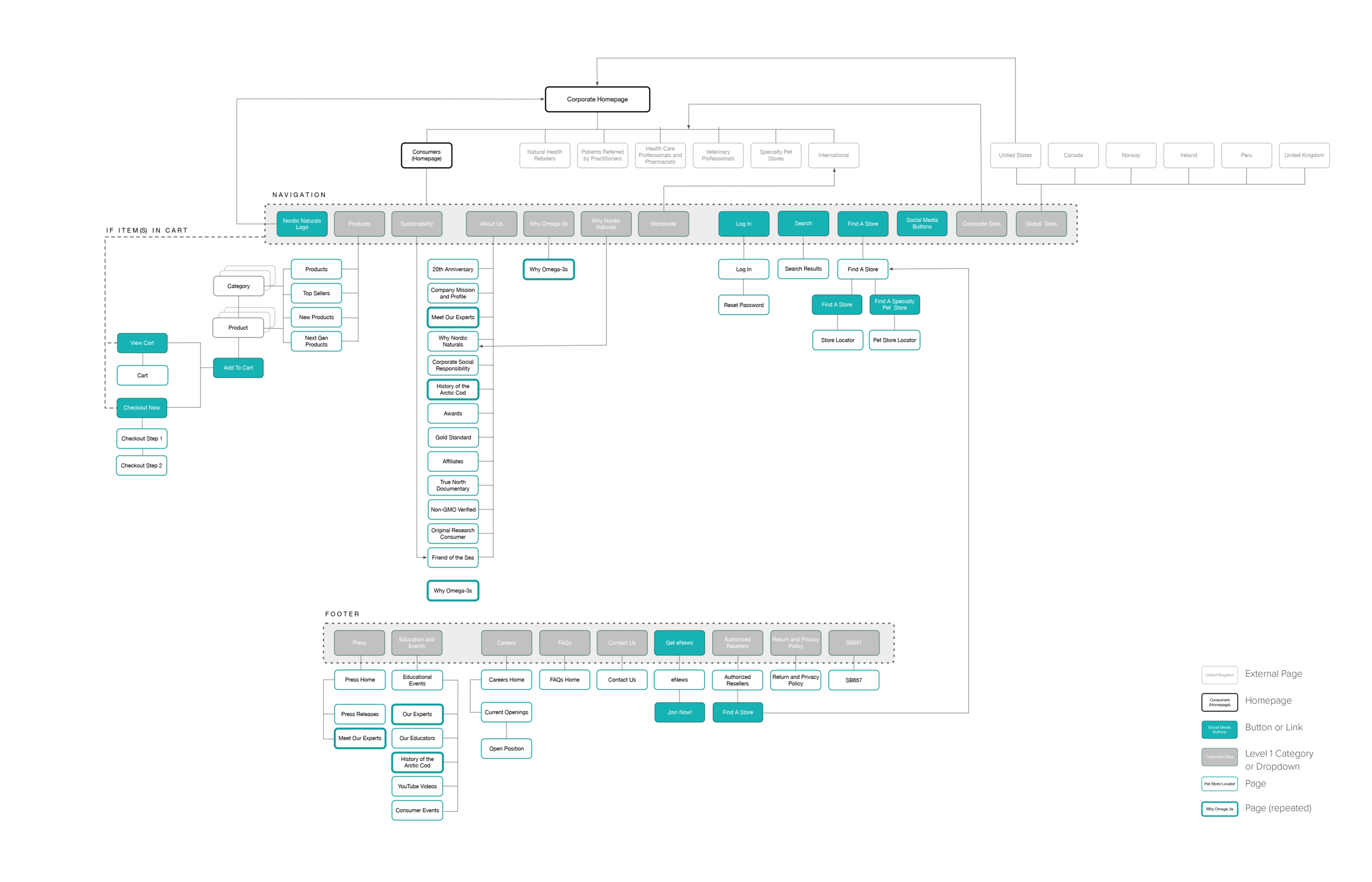
Task: Click the United Kingdom external page
Action: pos(1303,155)
